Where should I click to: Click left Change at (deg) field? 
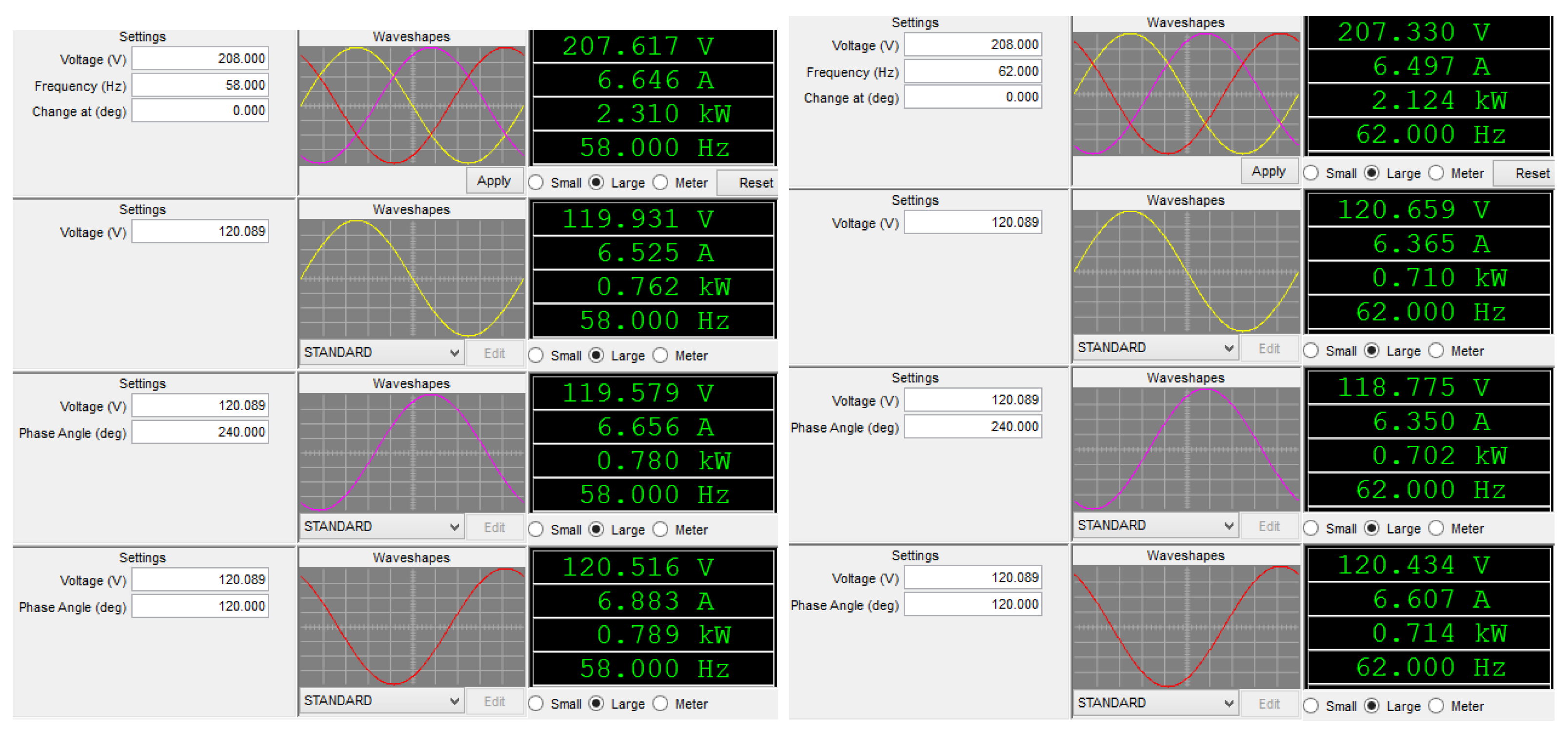coord(200,111)
